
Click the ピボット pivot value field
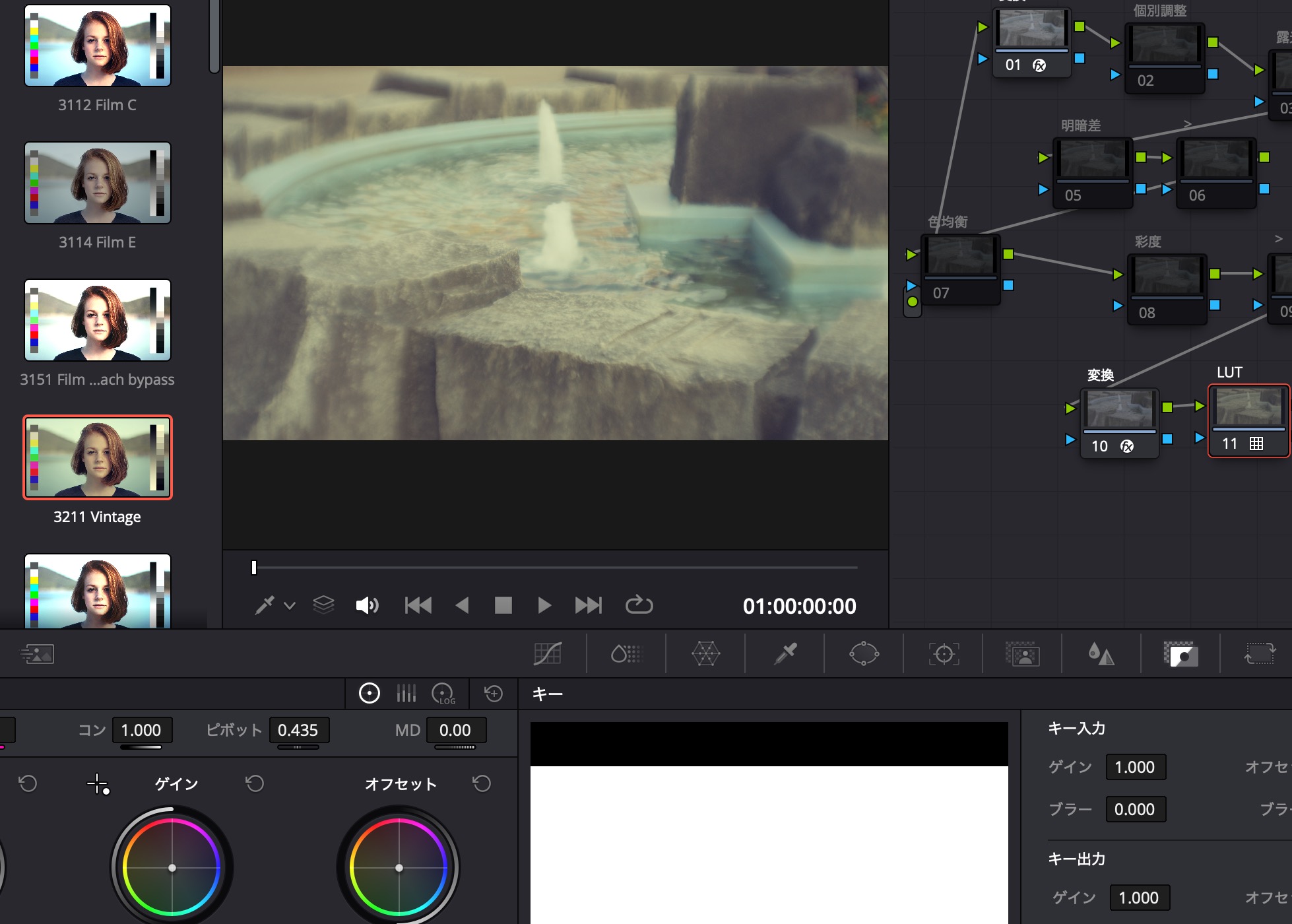click(298, 730)
